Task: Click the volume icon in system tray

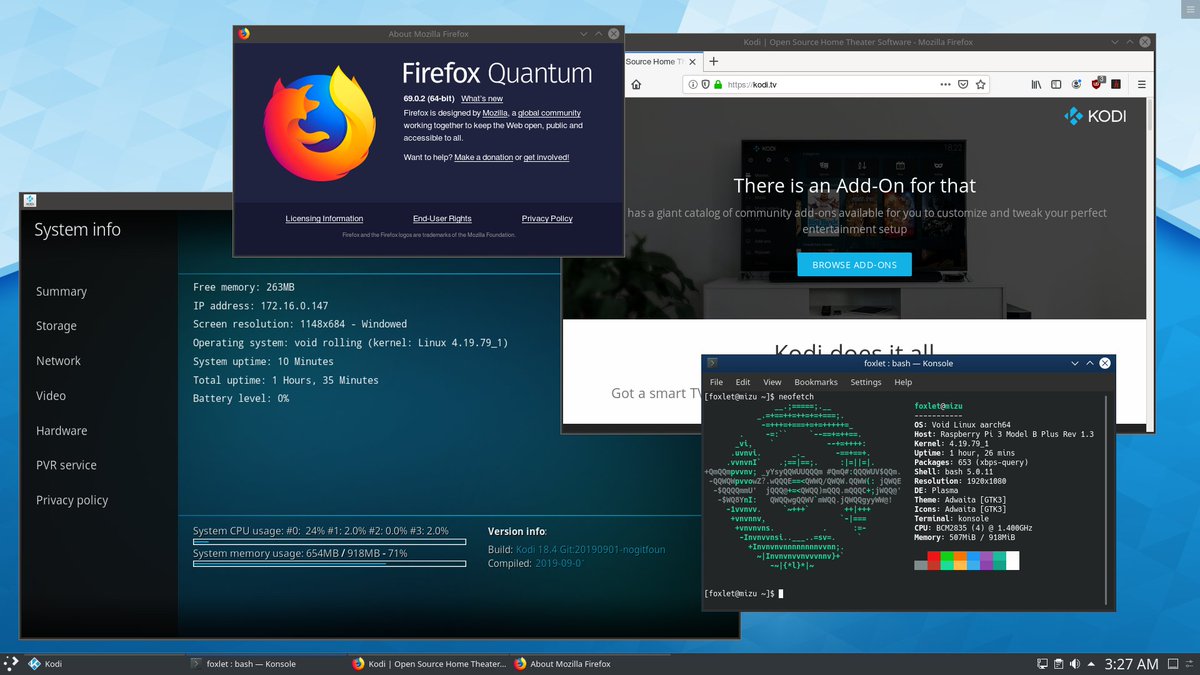Action: coord(1075,663)
